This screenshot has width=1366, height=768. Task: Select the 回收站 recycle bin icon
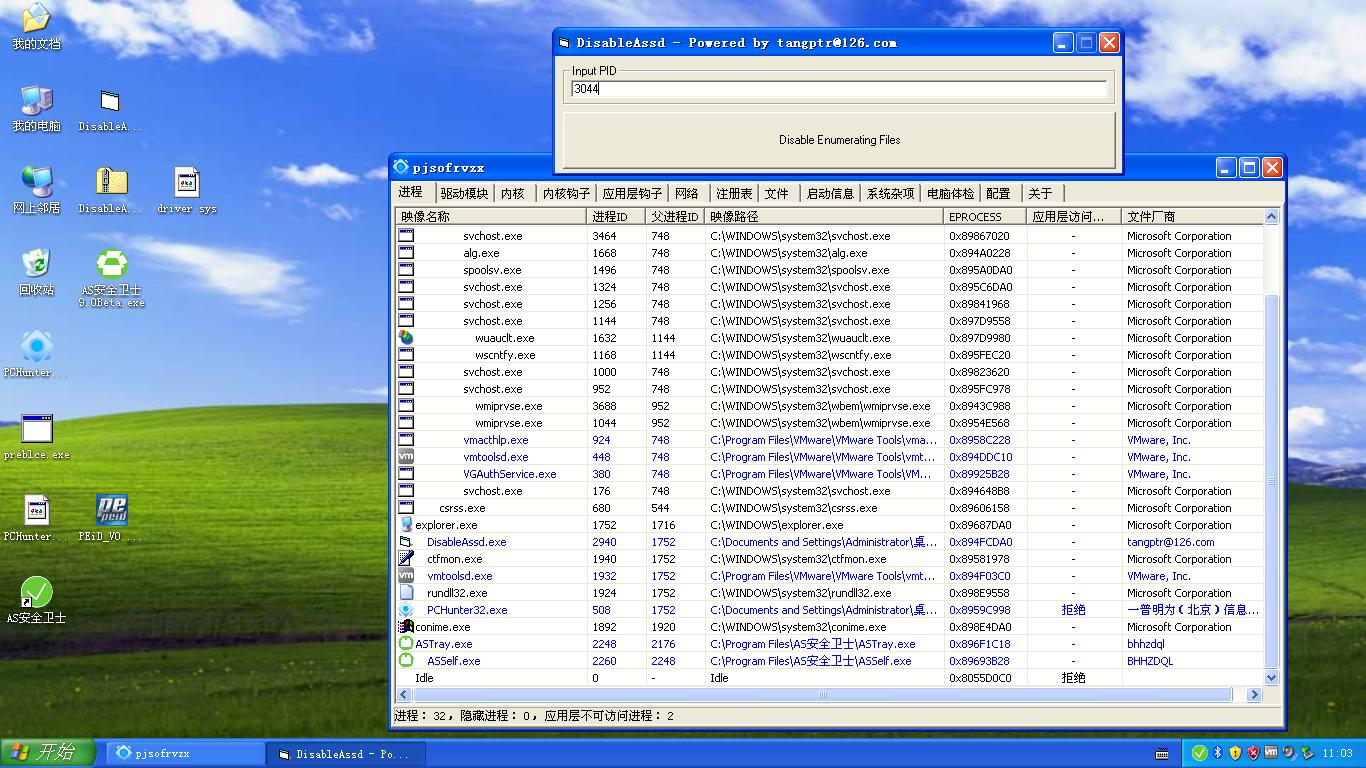(x=36, y=264)
